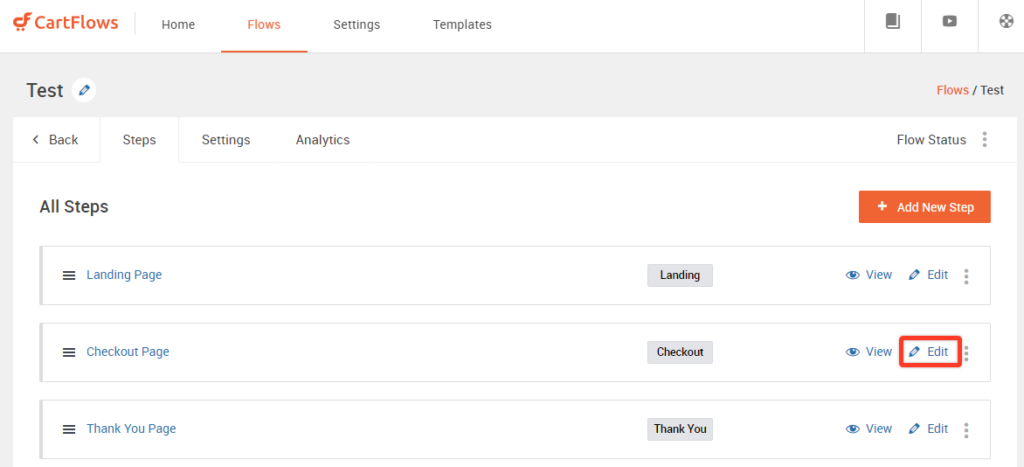The height and width of the screenshot is (467, 1024).
Task: Click the Checkout Page drag handle
Action: (69, 352)
